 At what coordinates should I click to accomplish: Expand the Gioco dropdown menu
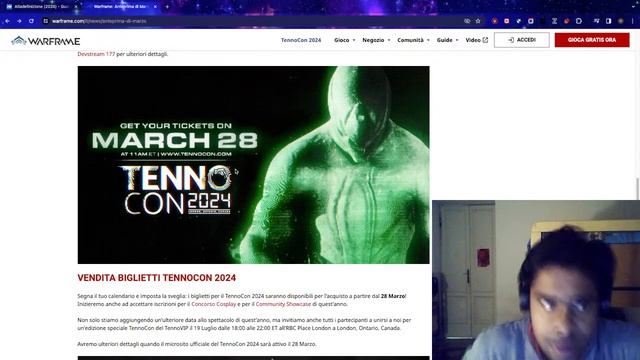344,40
